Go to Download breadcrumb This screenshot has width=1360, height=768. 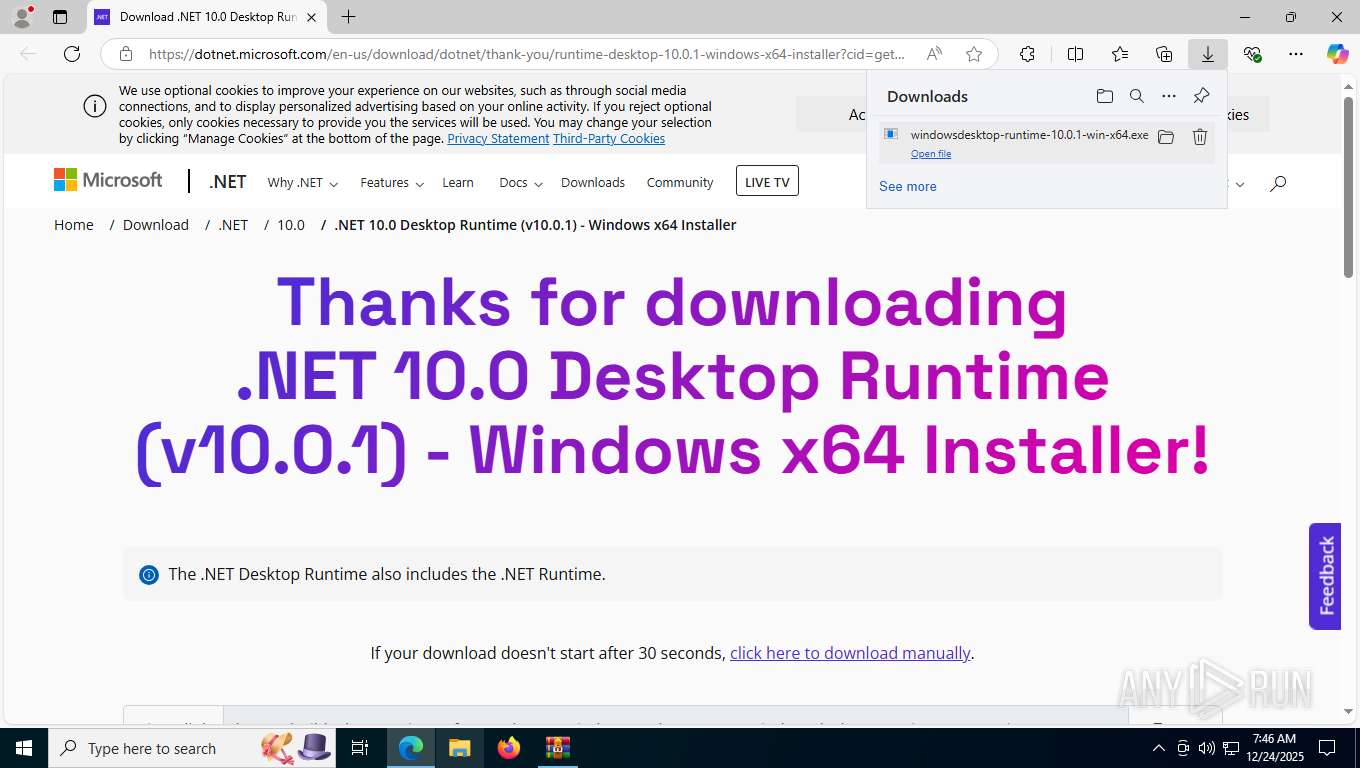click(x=156, y=225)
